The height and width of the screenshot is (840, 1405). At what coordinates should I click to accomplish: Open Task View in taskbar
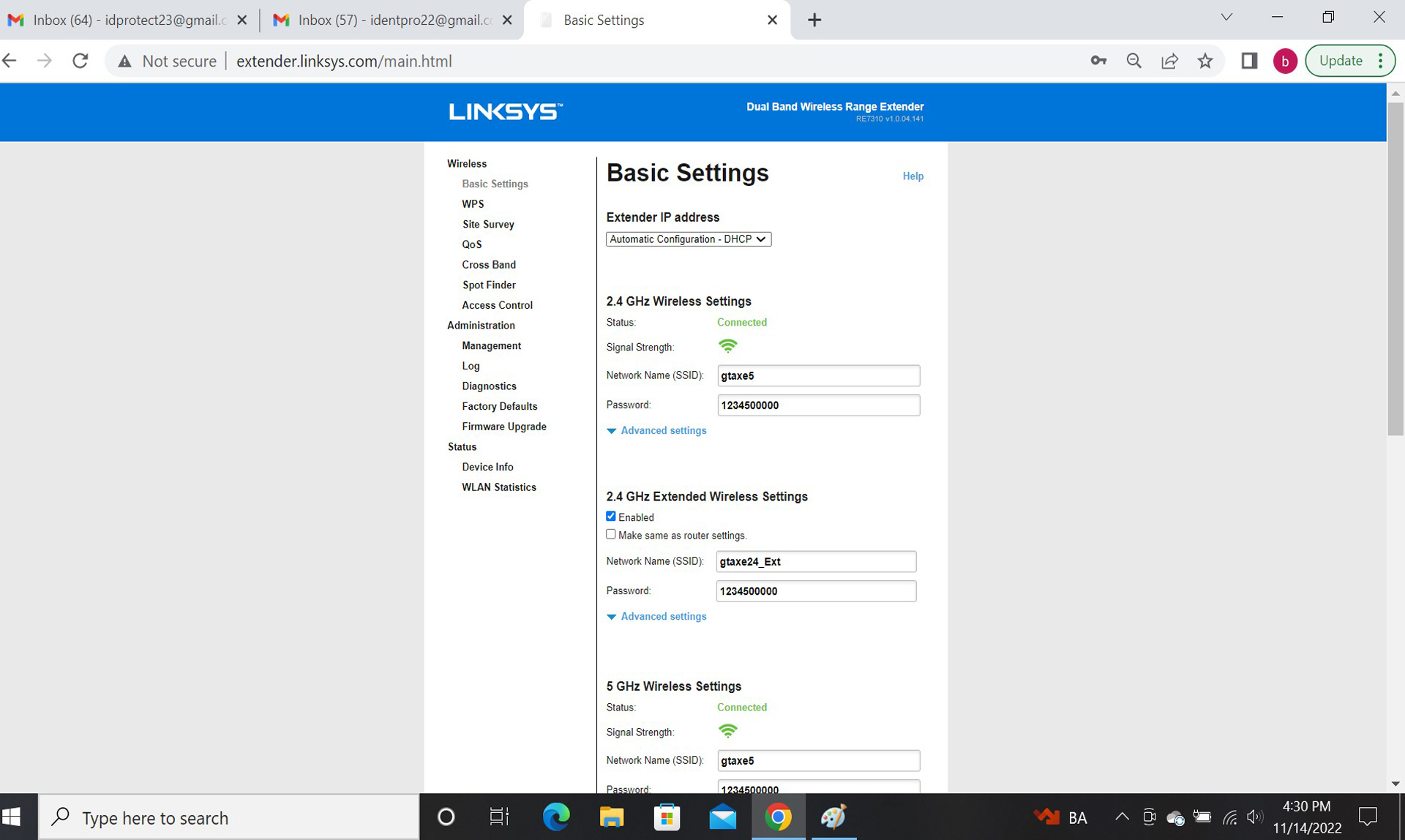(x=499, y=817)
